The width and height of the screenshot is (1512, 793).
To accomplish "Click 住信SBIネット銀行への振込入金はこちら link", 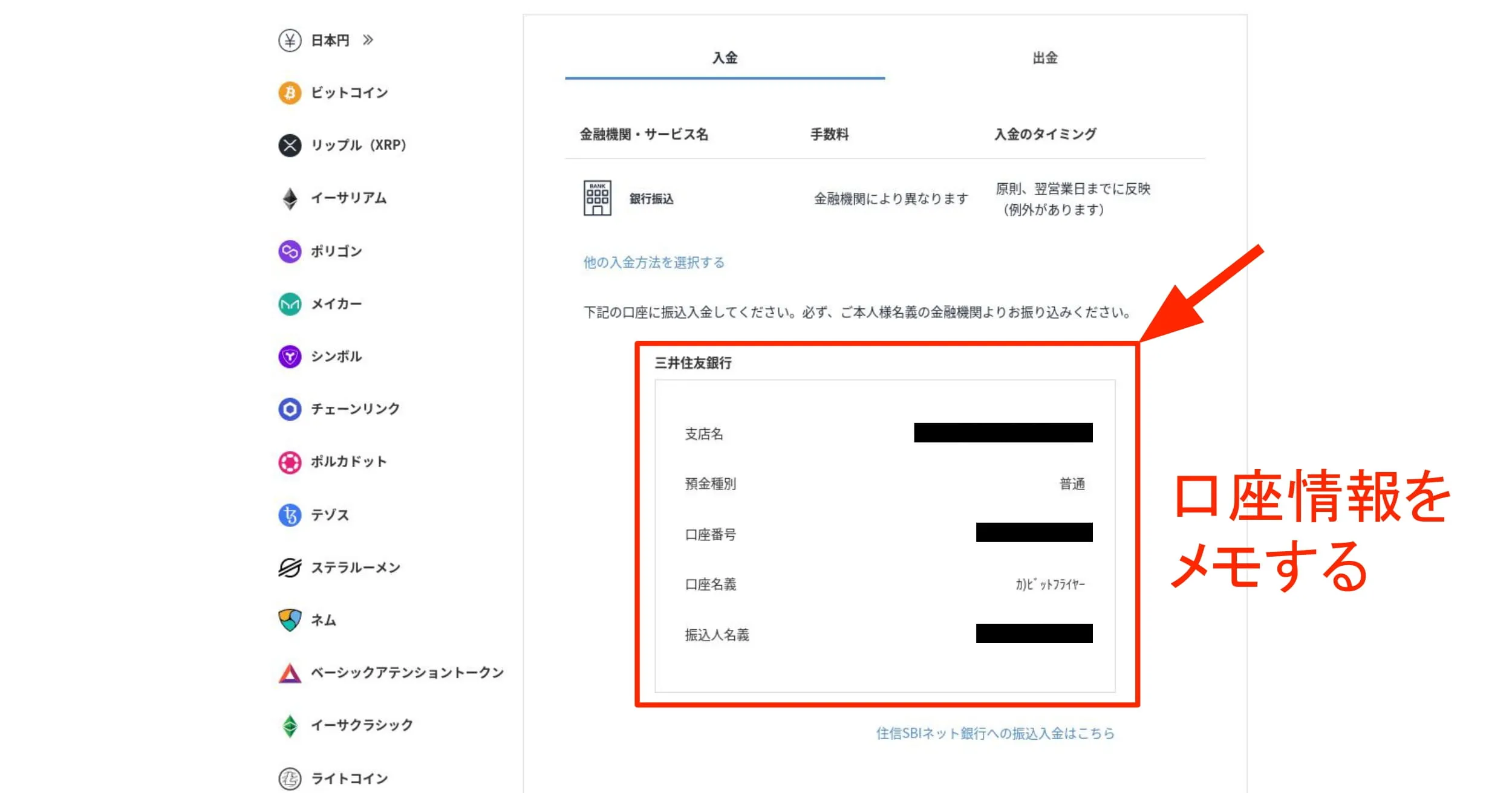I will 994,733.
